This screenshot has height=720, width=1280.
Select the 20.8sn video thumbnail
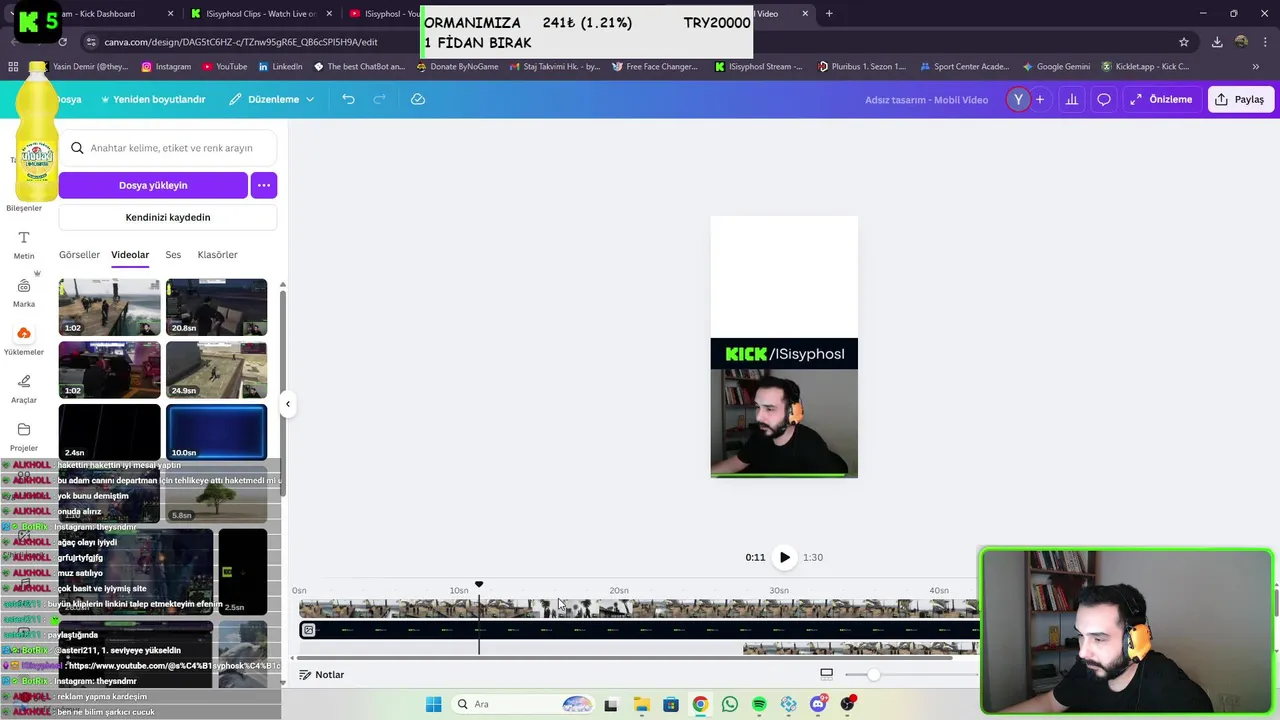coord(216,307)
